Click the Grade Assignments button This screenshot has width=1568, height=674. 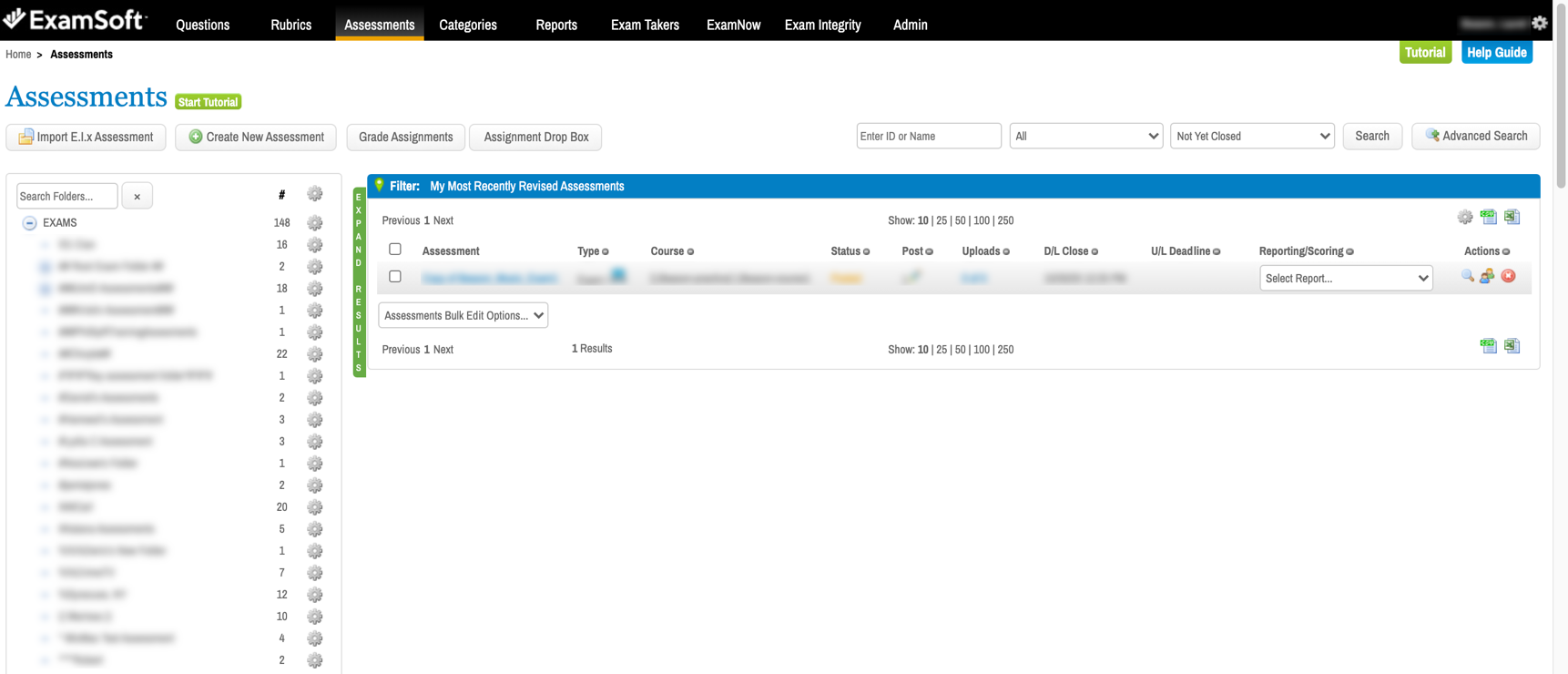point(406,137)
